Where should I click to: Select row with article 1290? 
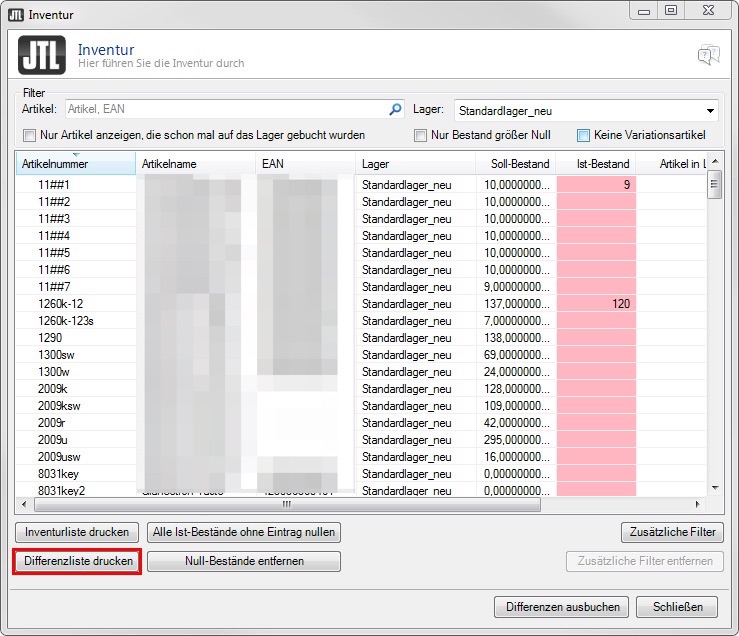click(361, 338)
